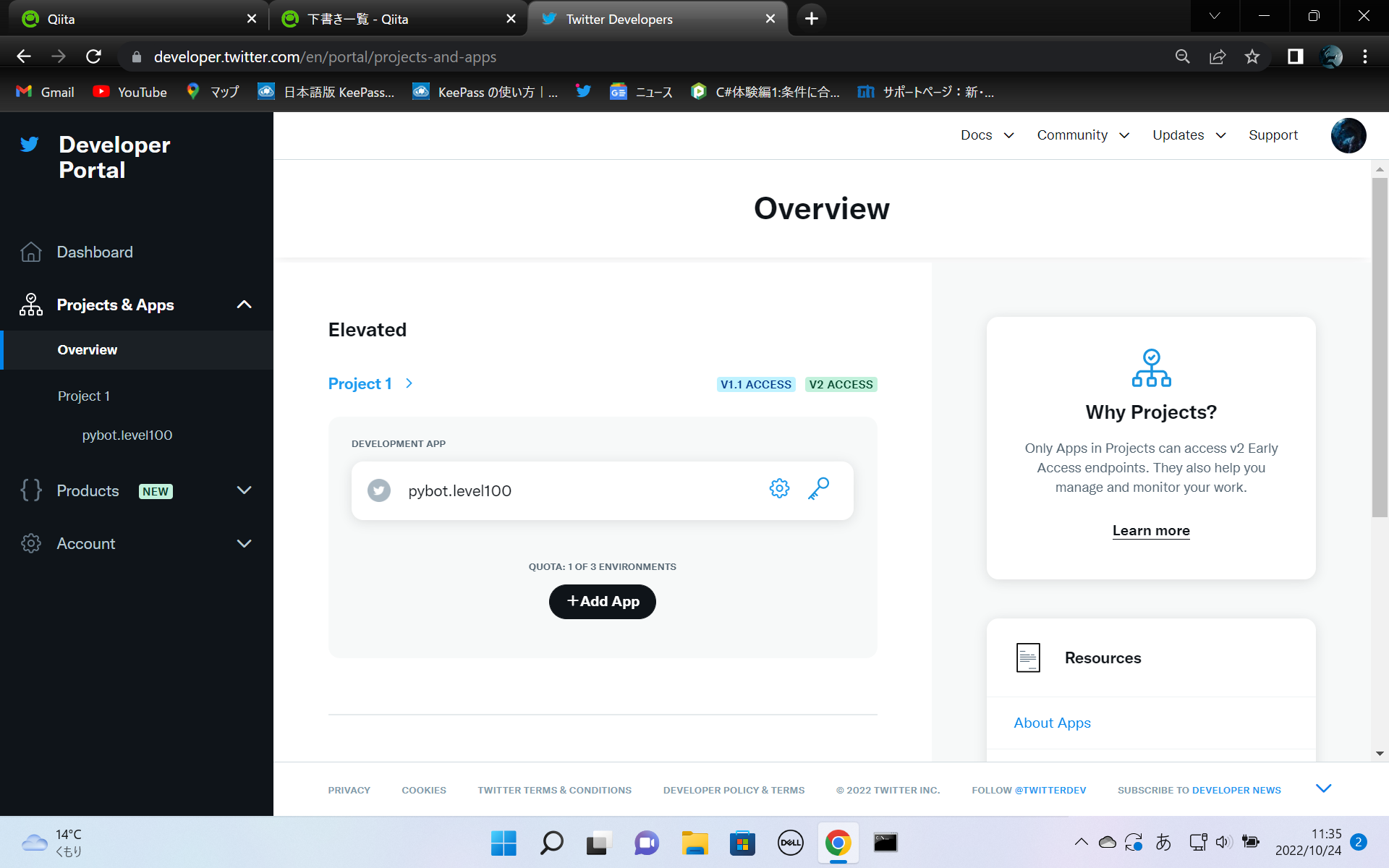Open Chrome zoom magnifier in address bar
This screenshot has height=868, width=1389.
point(1183,56)
